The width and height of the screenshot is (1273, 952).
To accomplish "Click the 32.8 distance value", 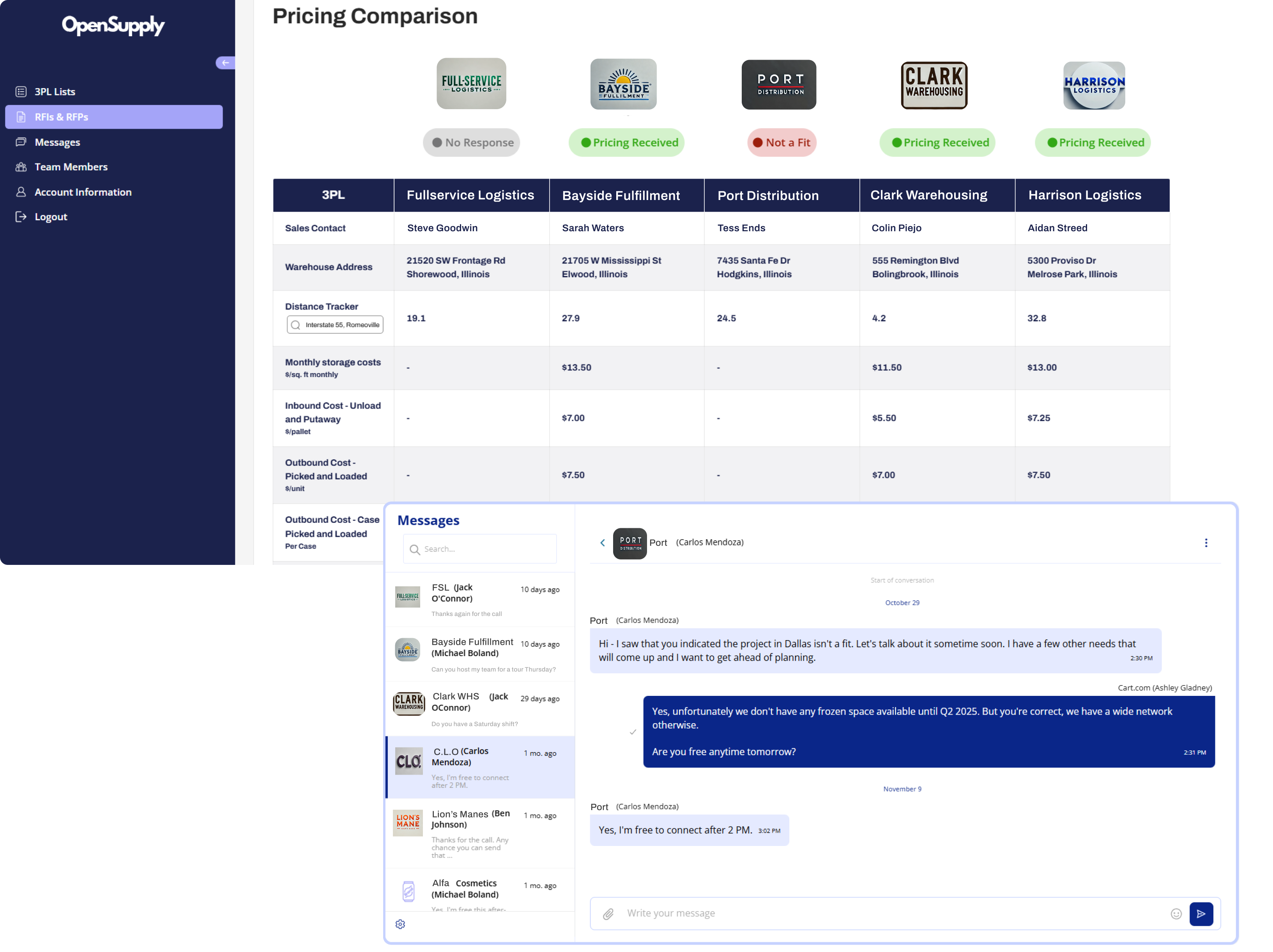I will point(1036,318).
